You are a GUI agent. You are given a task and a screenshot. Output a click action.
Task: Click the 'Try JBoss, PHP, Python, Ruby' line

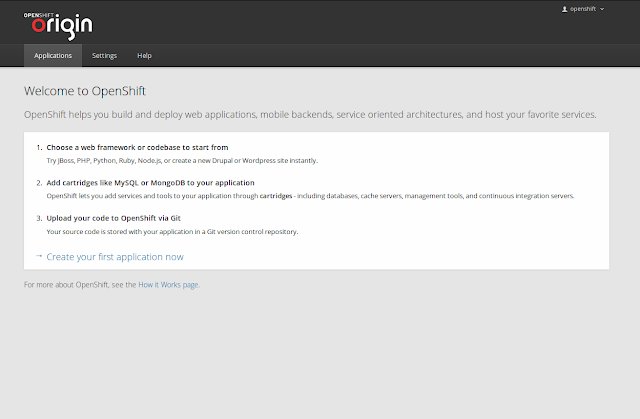point(182,161)
